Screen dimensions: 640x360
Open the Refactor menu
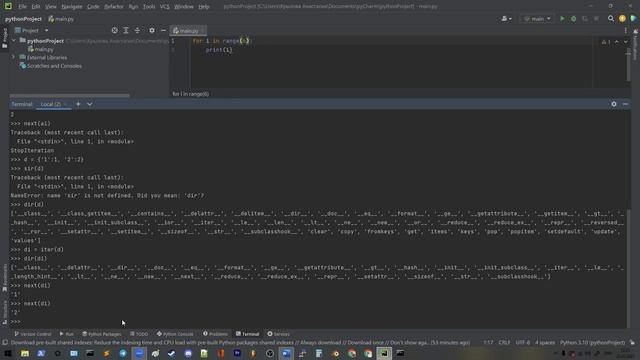coord(113,7)
